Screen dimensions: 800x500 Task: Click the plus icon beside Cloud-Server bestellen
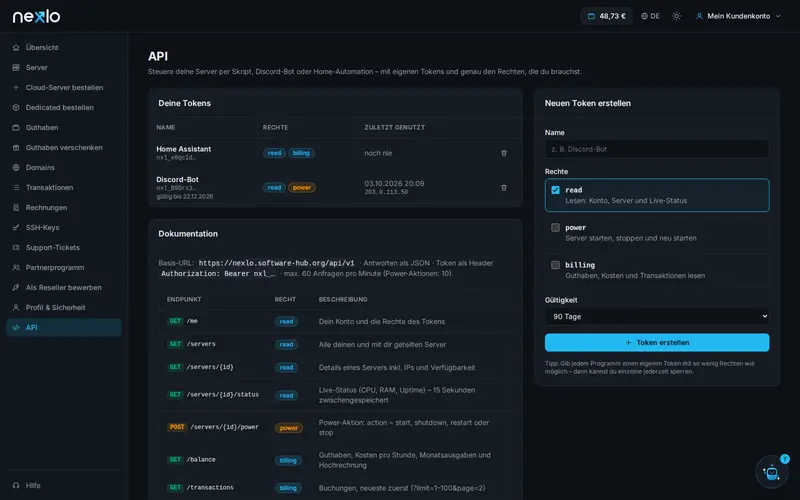point(16,87)
